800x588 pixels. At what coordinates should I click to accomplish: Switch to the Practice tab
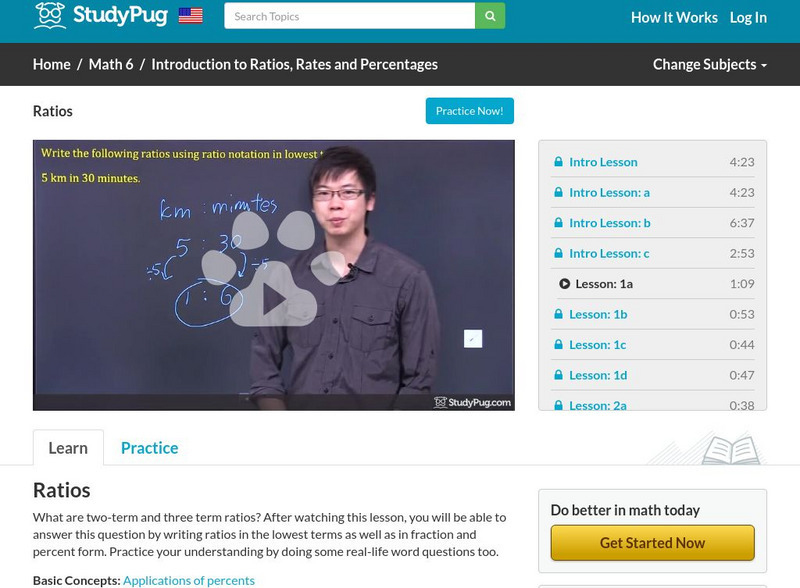(x=149, y=448)
